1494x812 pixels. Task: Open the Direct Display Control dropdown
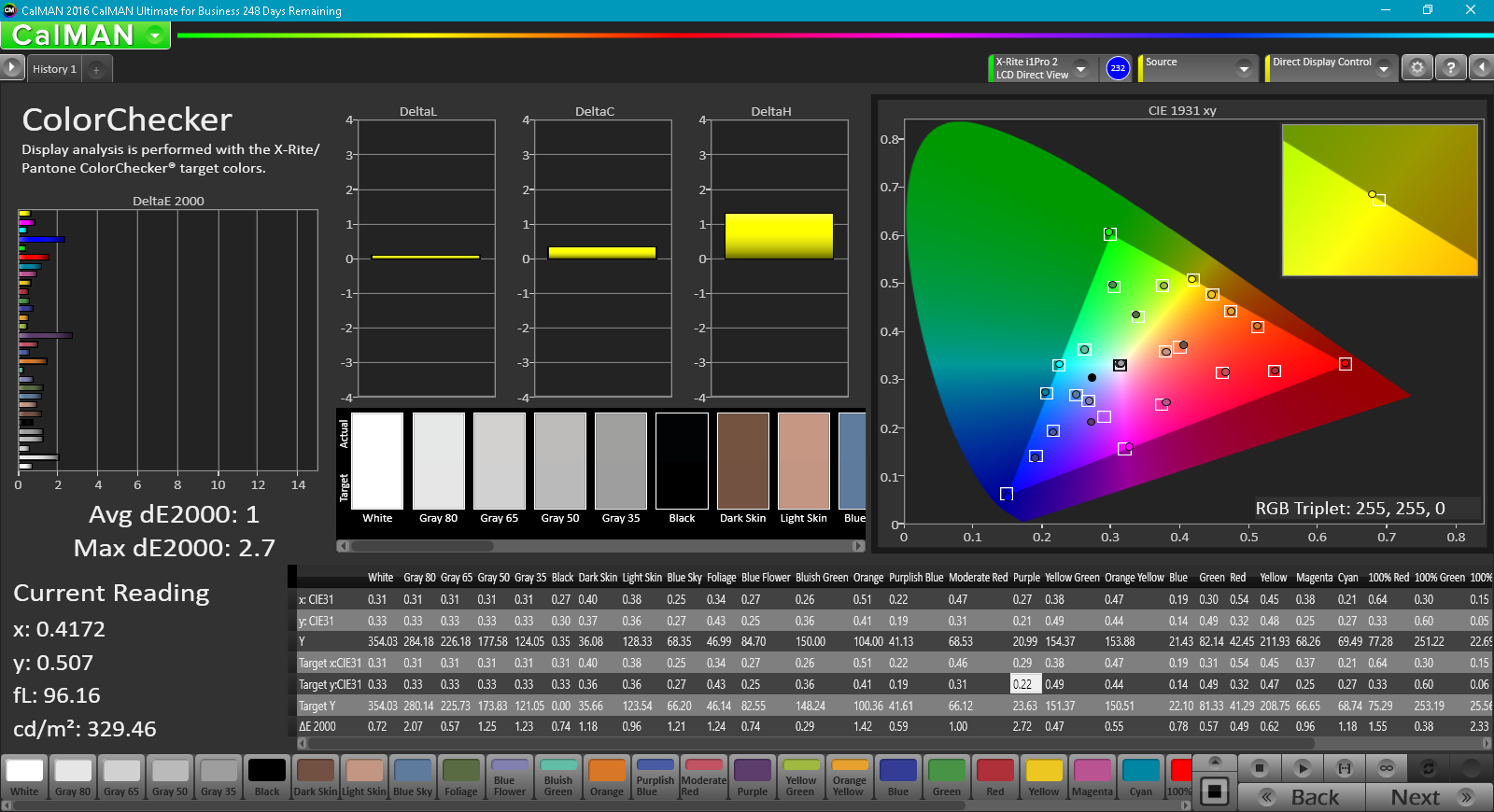(x=1383, y=68)
